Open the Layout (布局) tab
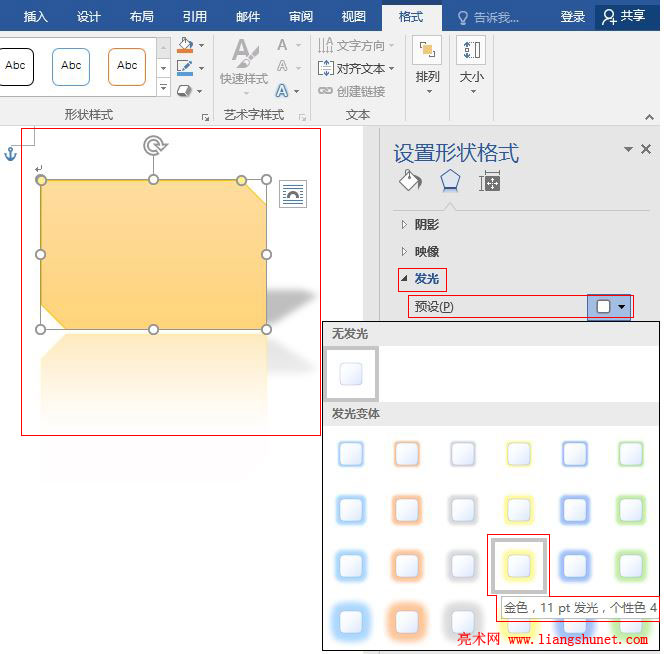Screen dimensions: 664x654 click(x=142, y=17)
